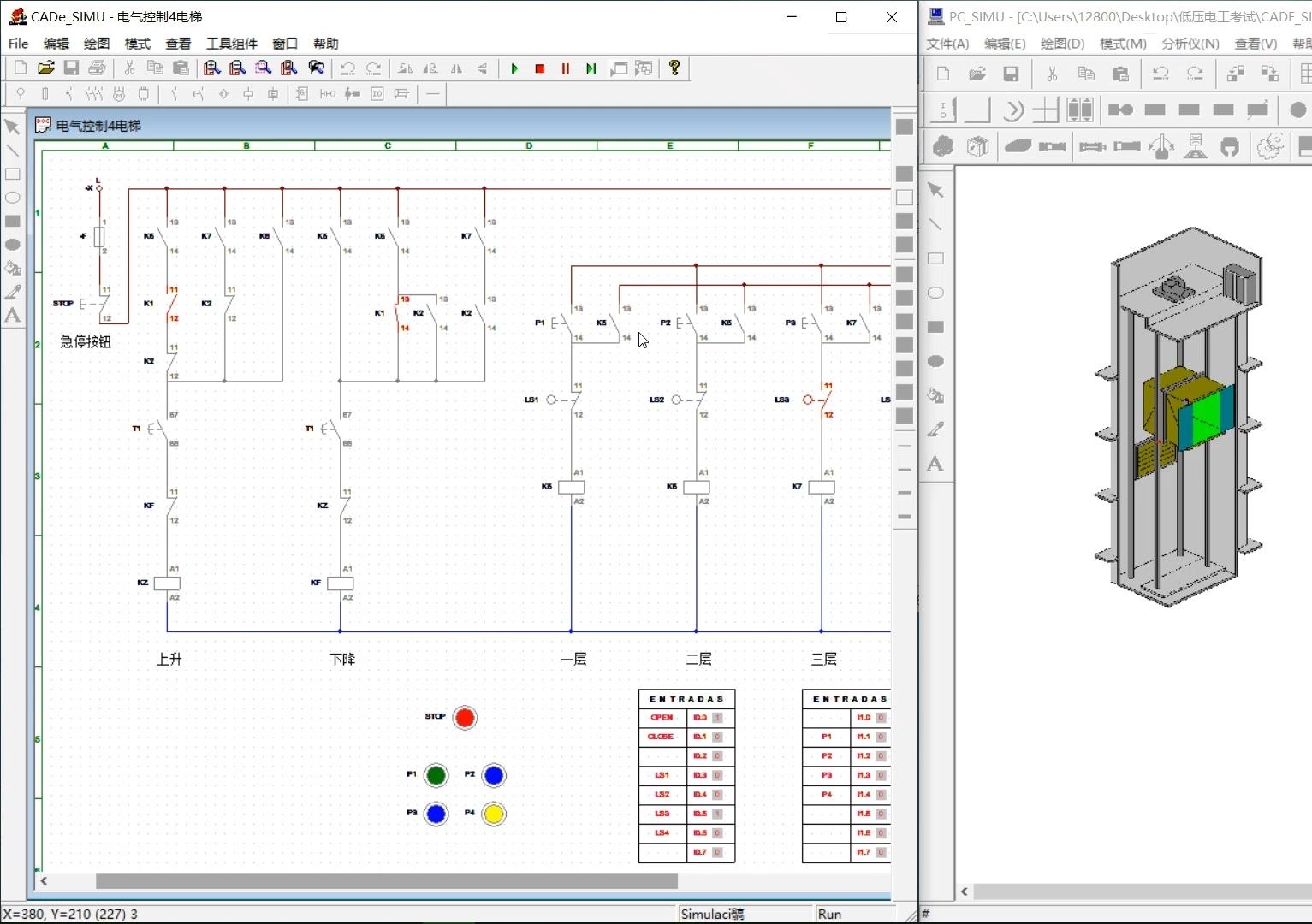Click the Save icon in PC_SIMU
1312x924 pixels.
pos(1011,74)
